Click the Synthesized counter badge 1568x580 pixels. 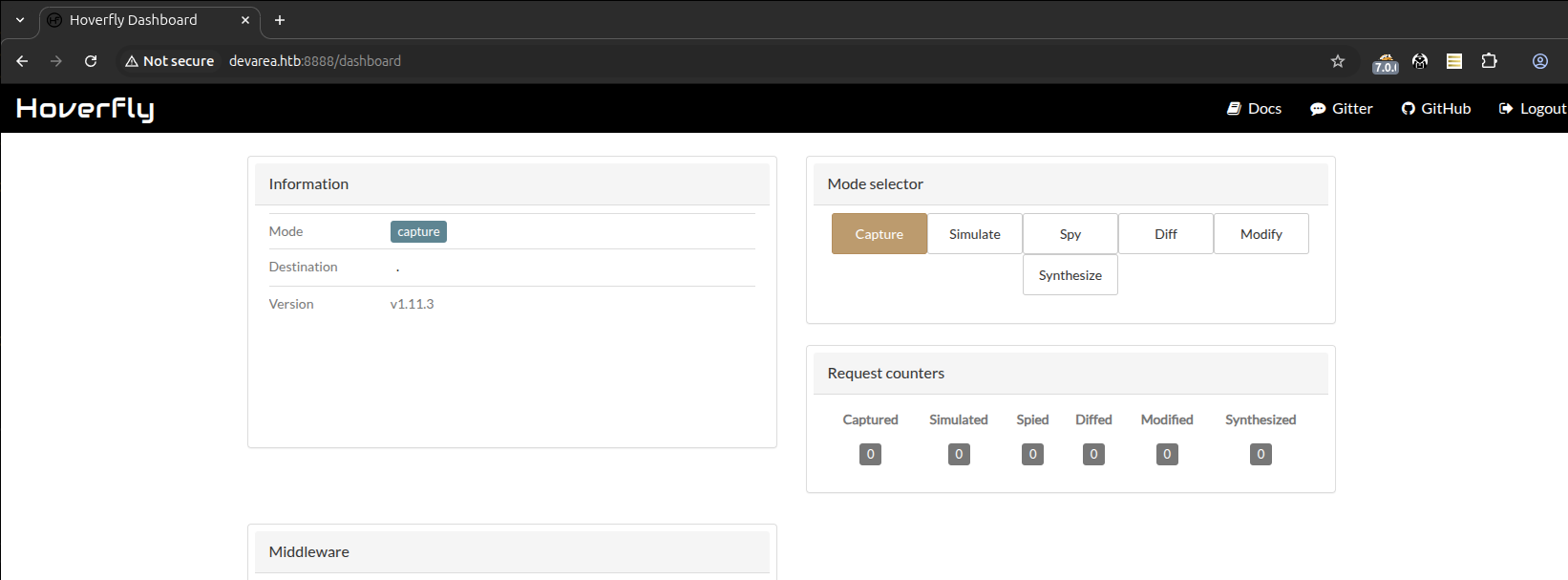[1261, 455]
